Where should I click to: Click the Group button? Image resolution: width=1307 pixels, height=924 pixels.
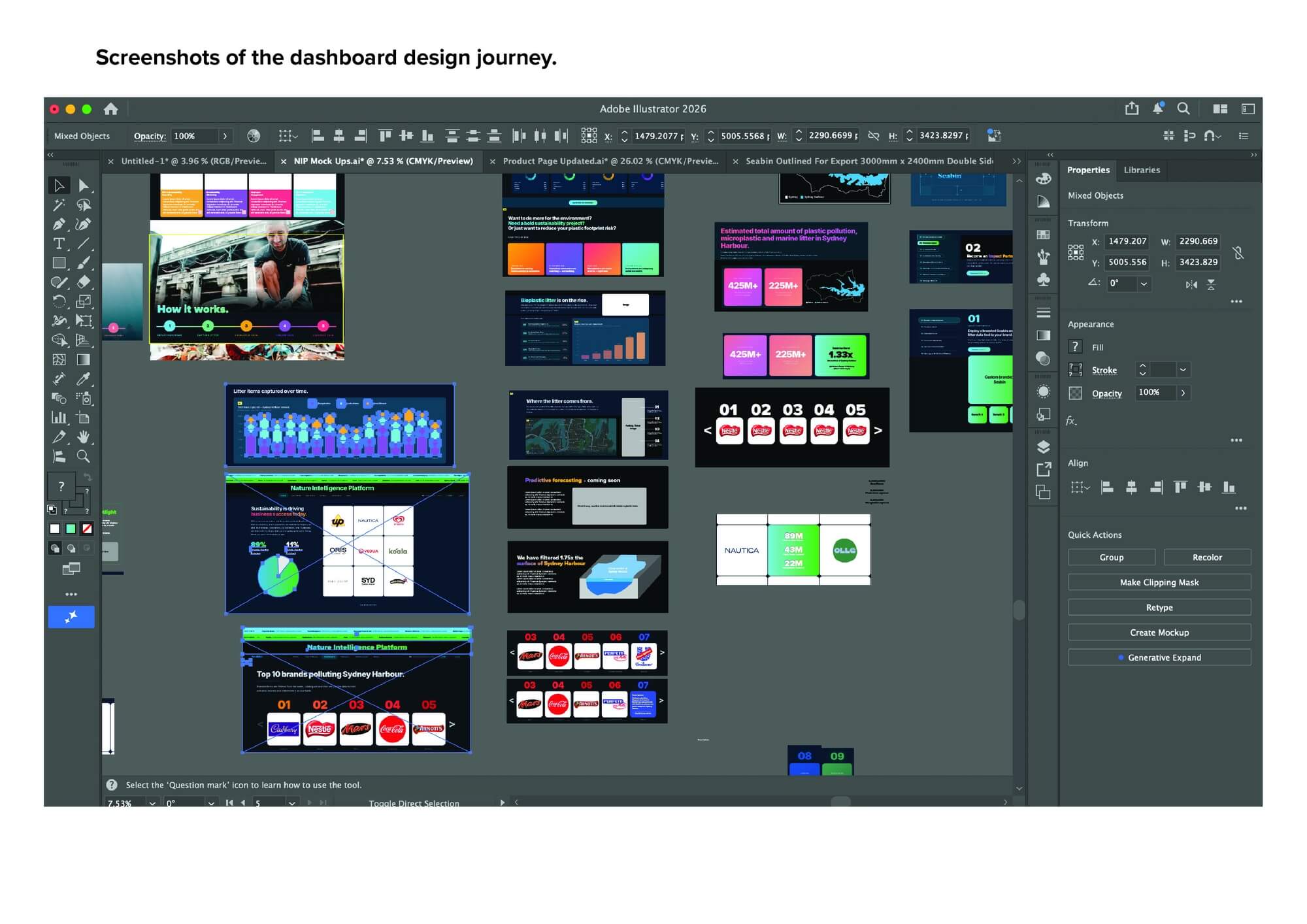click(x=1112, y=557)
